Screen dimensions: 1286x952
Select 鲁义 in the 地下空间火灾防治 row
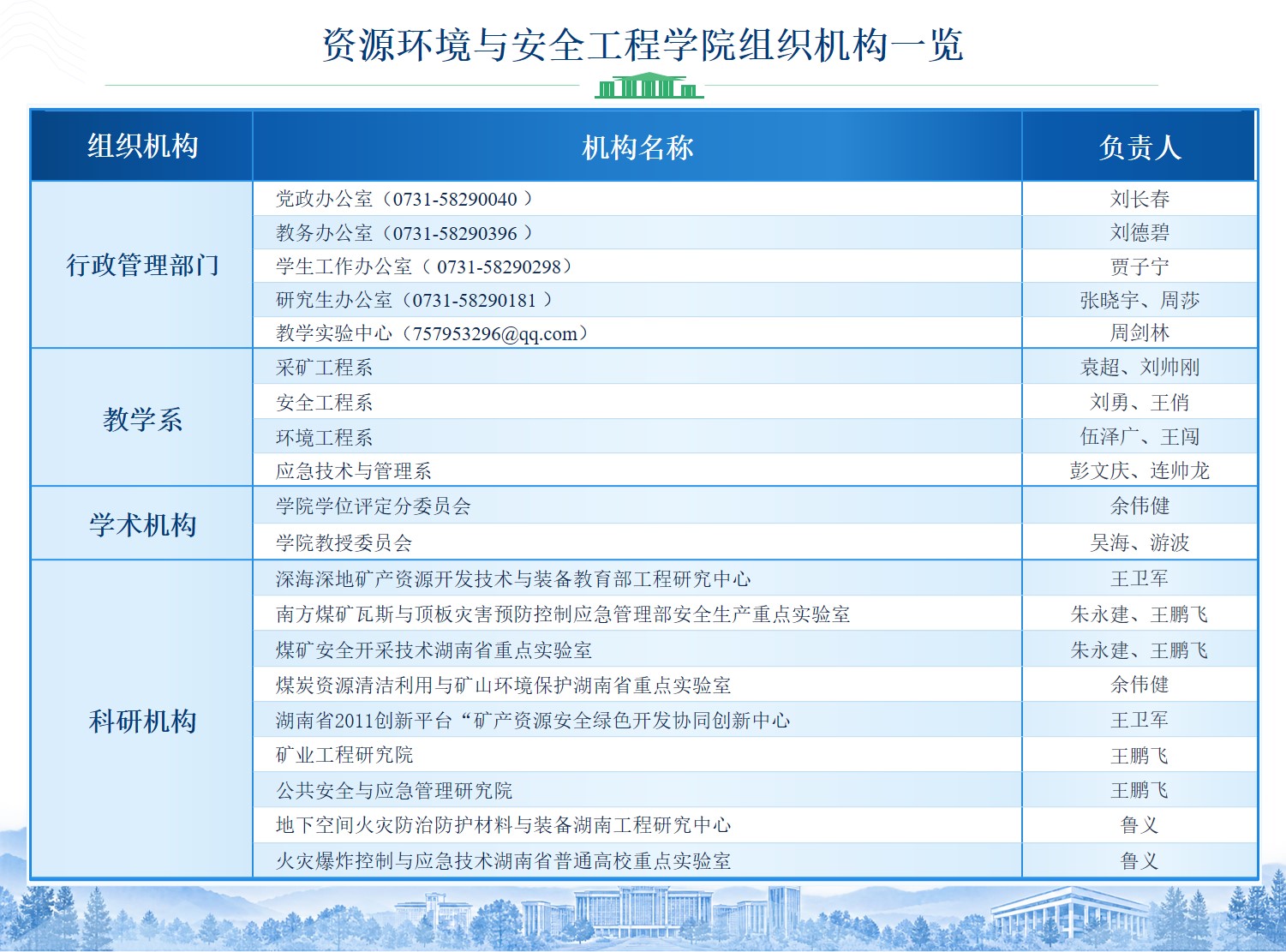(1139, 825)
